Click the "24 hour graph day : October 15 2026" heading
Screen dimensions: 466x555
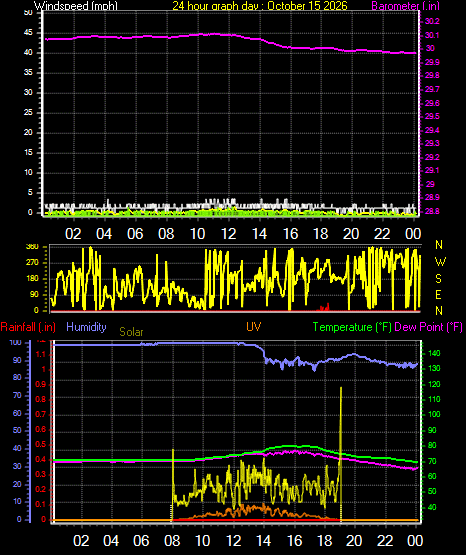point(260,6)
